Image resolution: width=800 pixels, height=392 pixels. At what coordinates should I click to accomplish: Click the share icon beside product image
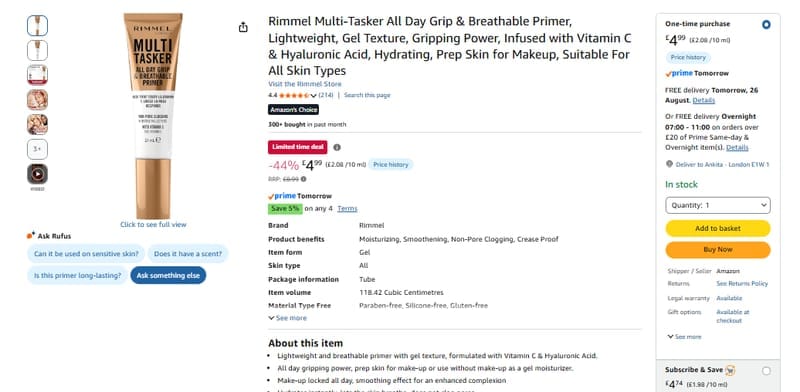click(x=243, y=28)
